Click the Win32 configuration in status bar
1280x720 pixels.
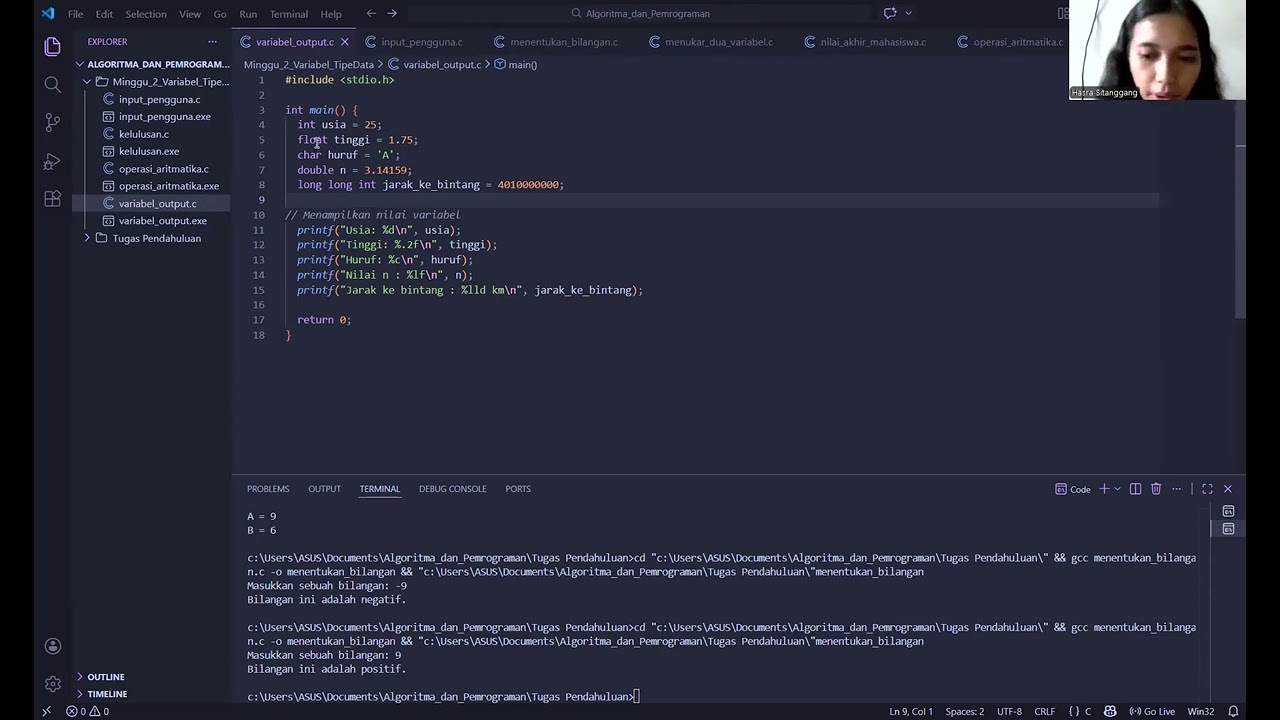(x=1201, y=712)
